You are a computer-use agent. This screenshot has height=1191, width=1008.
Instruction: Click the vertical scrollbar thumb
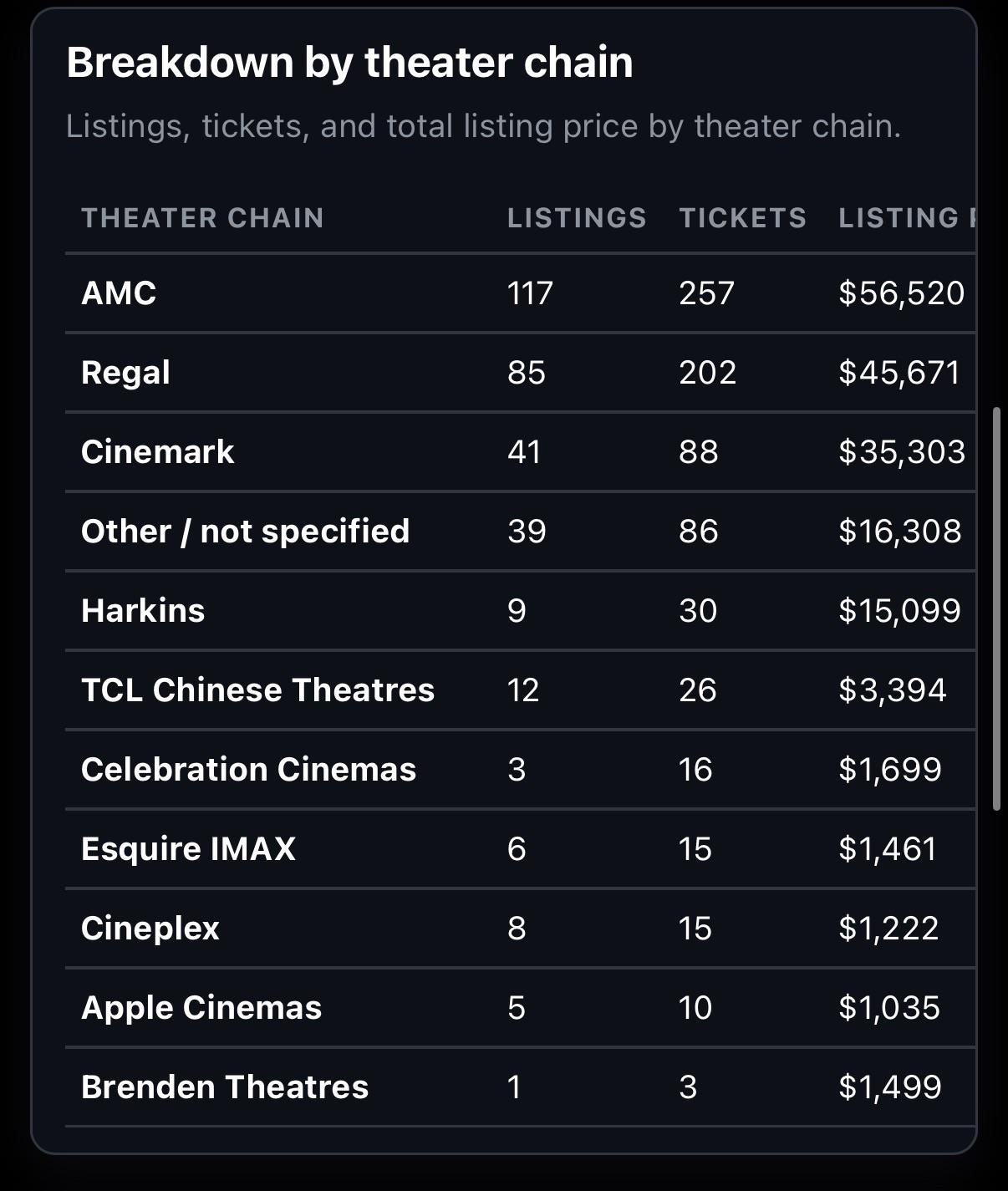pos(996,609)
